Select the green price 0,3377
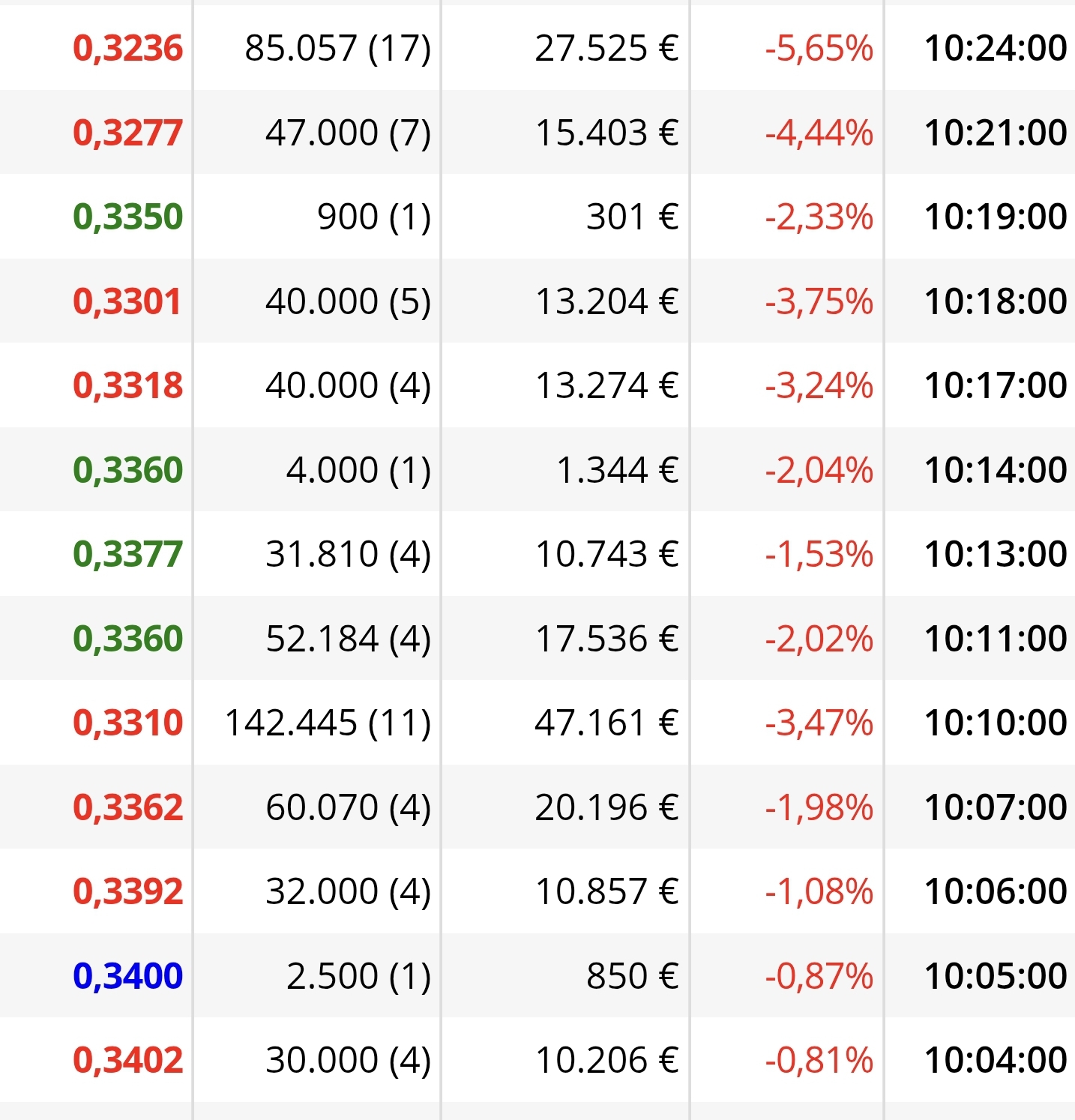The width and height of the screenshot is (1075, 1120). point(128,554)
